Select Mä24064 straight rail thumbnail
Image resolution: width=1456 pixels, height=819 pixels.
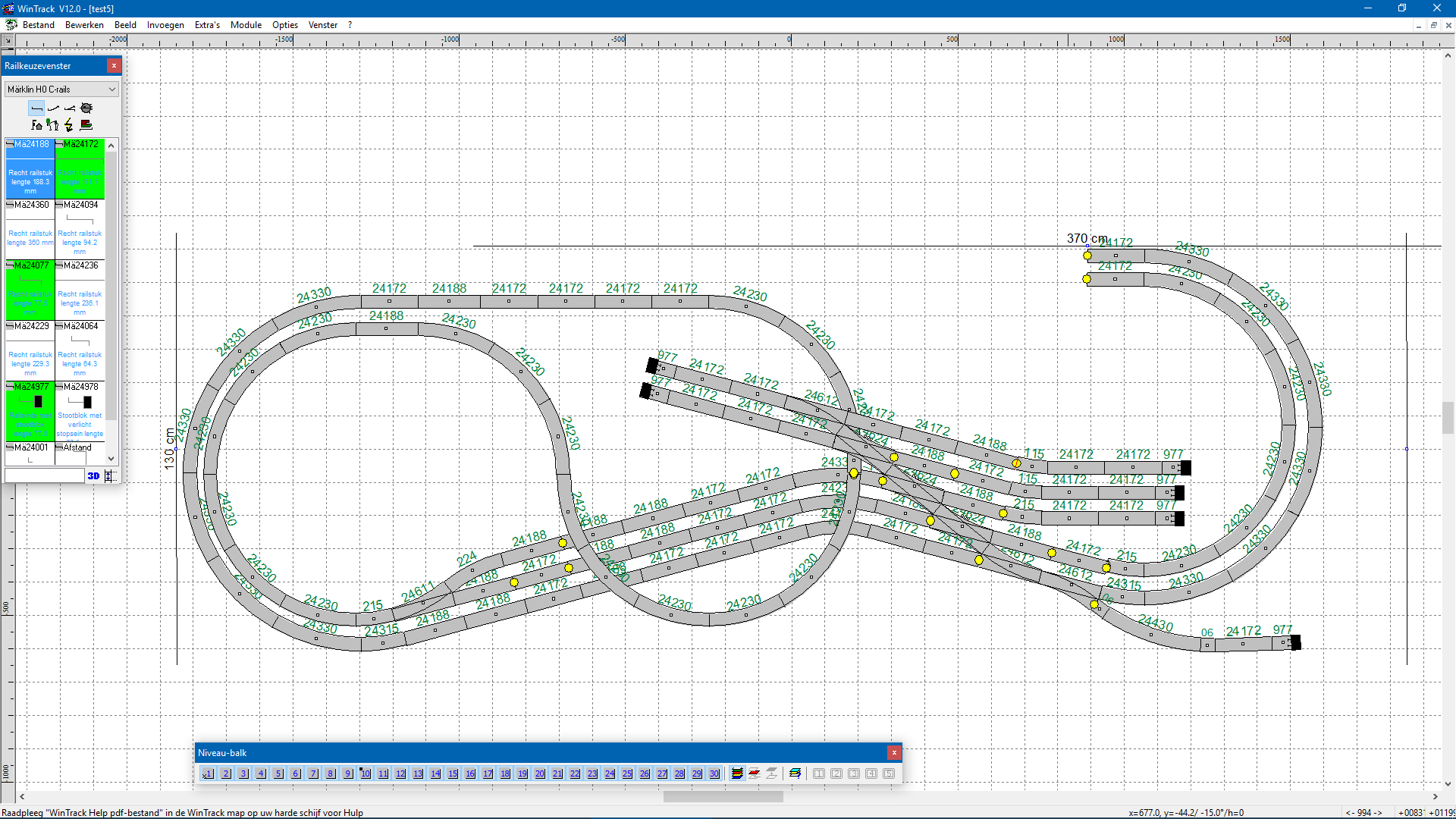tap(80, 350)
